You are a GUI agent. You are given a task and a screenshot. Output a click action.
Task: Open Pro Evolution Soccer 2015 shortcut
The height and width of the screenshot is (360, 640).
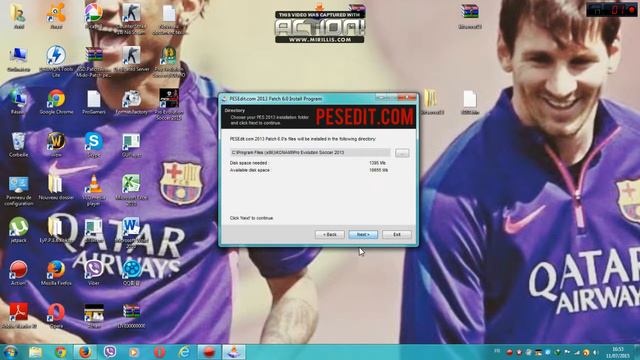pyautogui.click(x=169, y=104)
